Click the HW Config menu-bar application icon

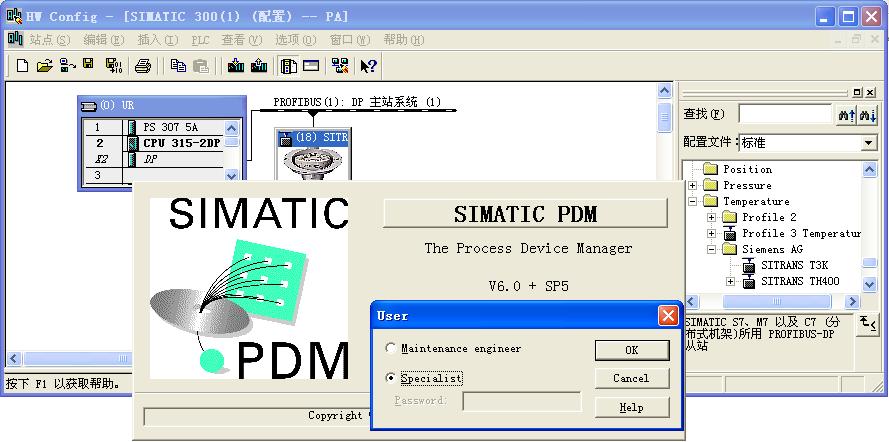[x=15, y=39]
